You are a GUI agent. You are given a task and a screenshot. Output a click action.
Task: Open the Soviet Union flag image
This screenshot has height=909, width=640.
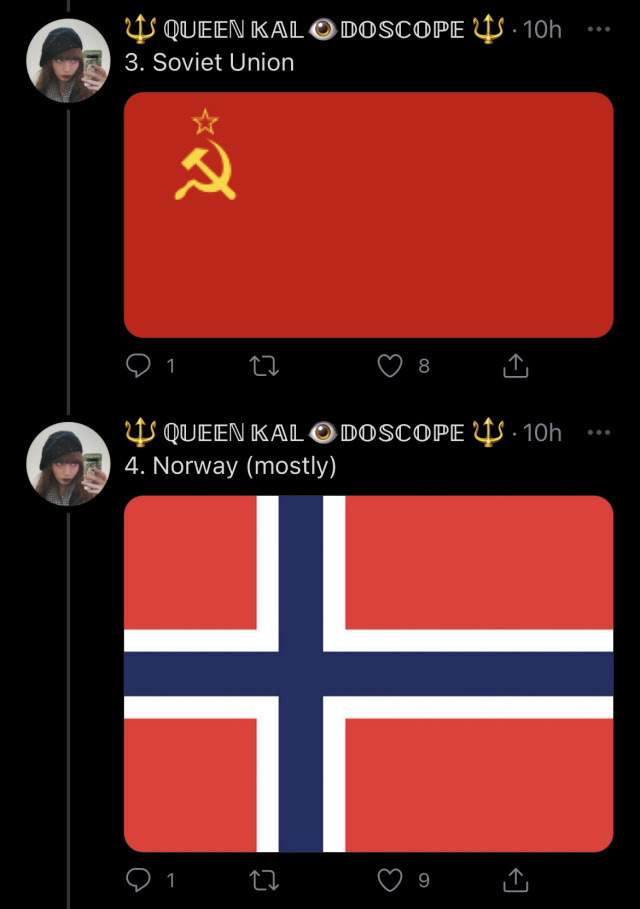pos(369,214)
